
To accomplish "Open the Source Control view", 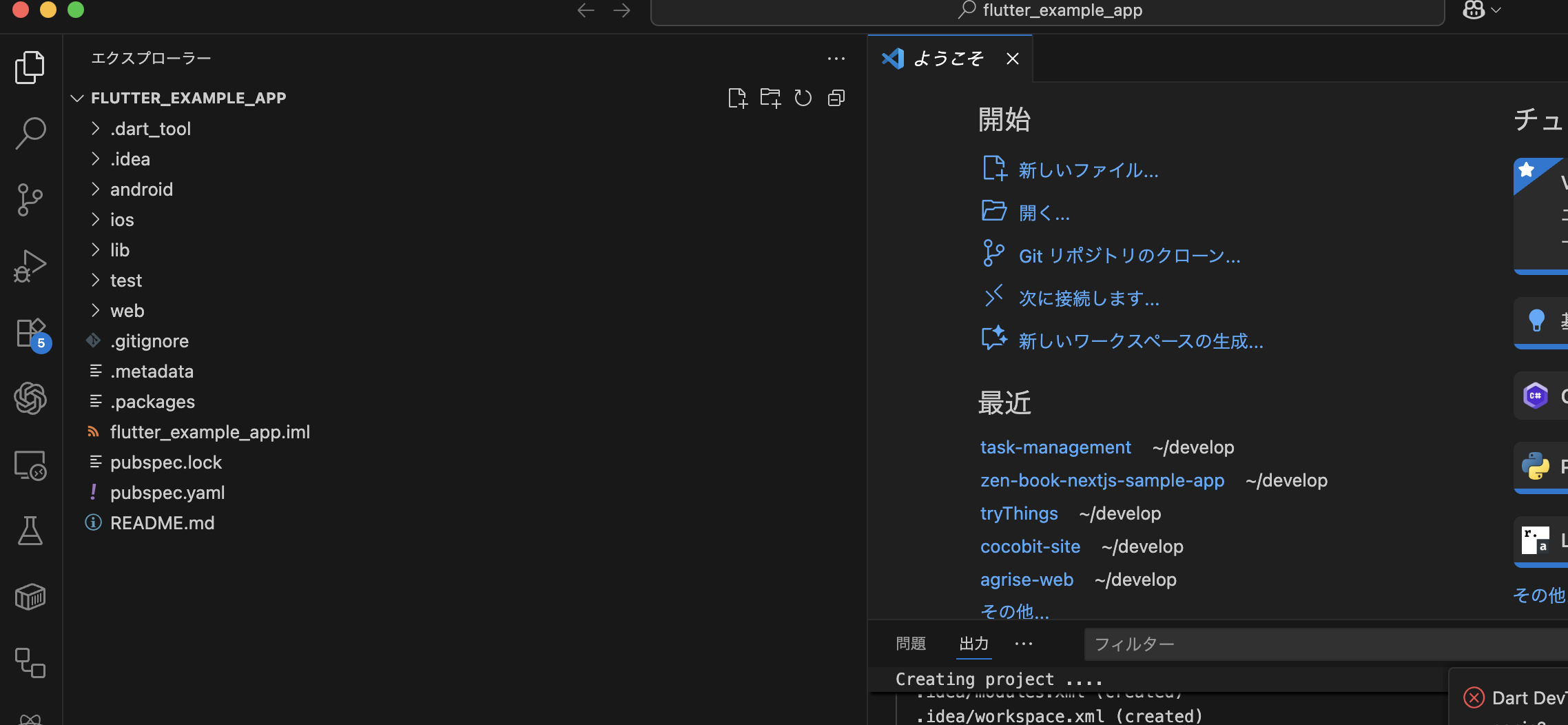I will 29,200.
